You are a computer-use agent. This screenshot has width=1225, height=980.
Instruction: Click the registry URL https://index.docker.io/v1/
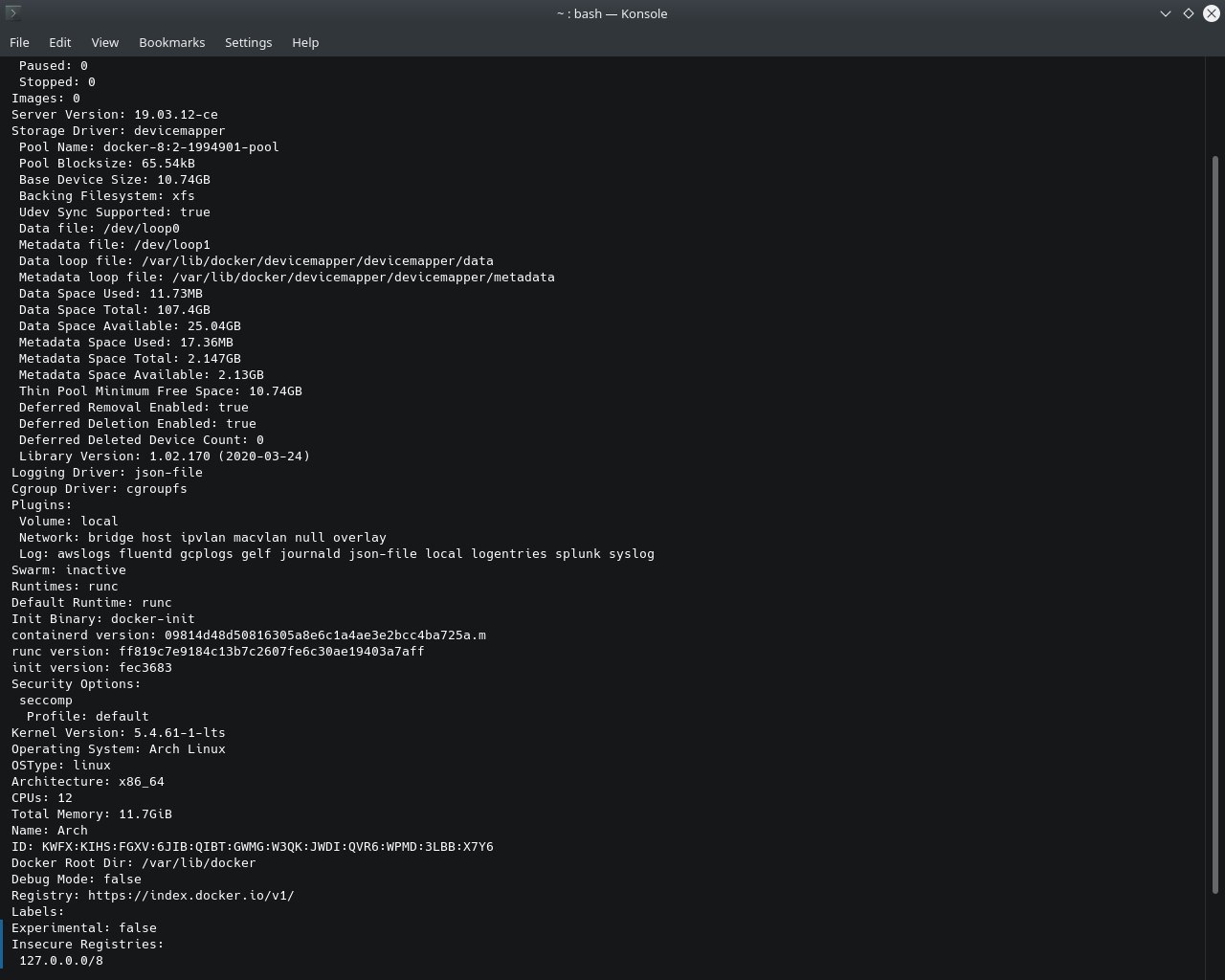click(191, 896)
